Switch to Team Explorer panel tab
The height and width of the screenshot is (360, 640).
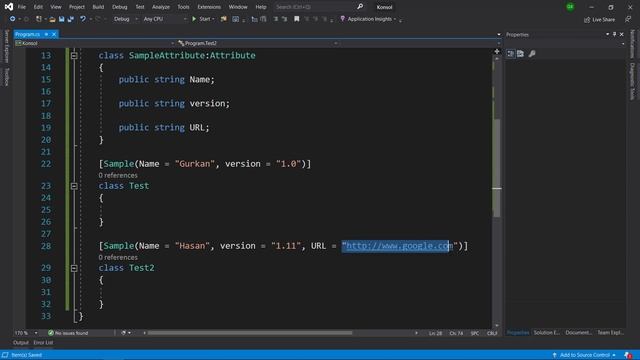click(x=611, y=333)
